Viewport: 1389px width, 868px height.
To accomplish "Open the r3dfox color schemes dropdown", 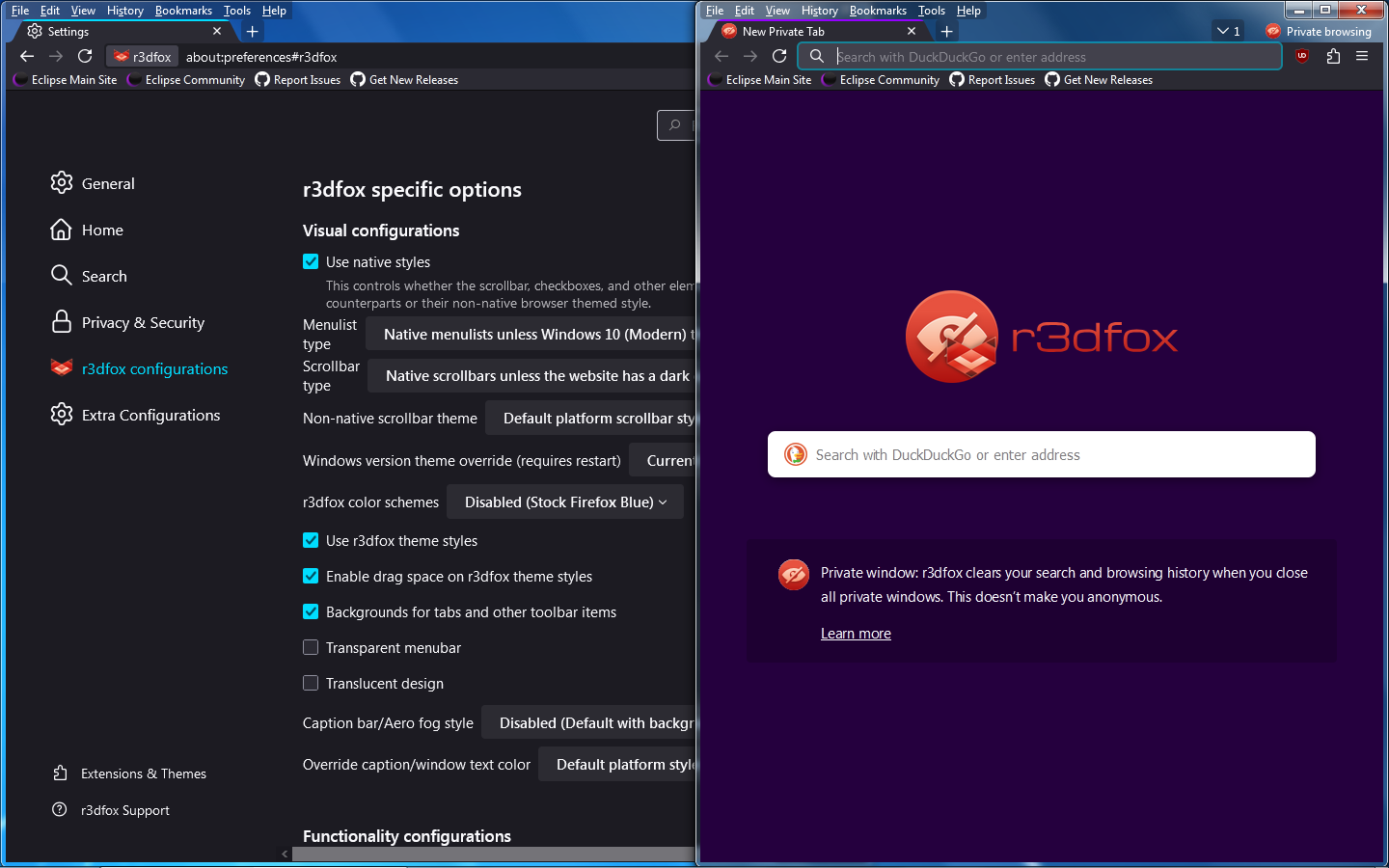I will [565, 502].
